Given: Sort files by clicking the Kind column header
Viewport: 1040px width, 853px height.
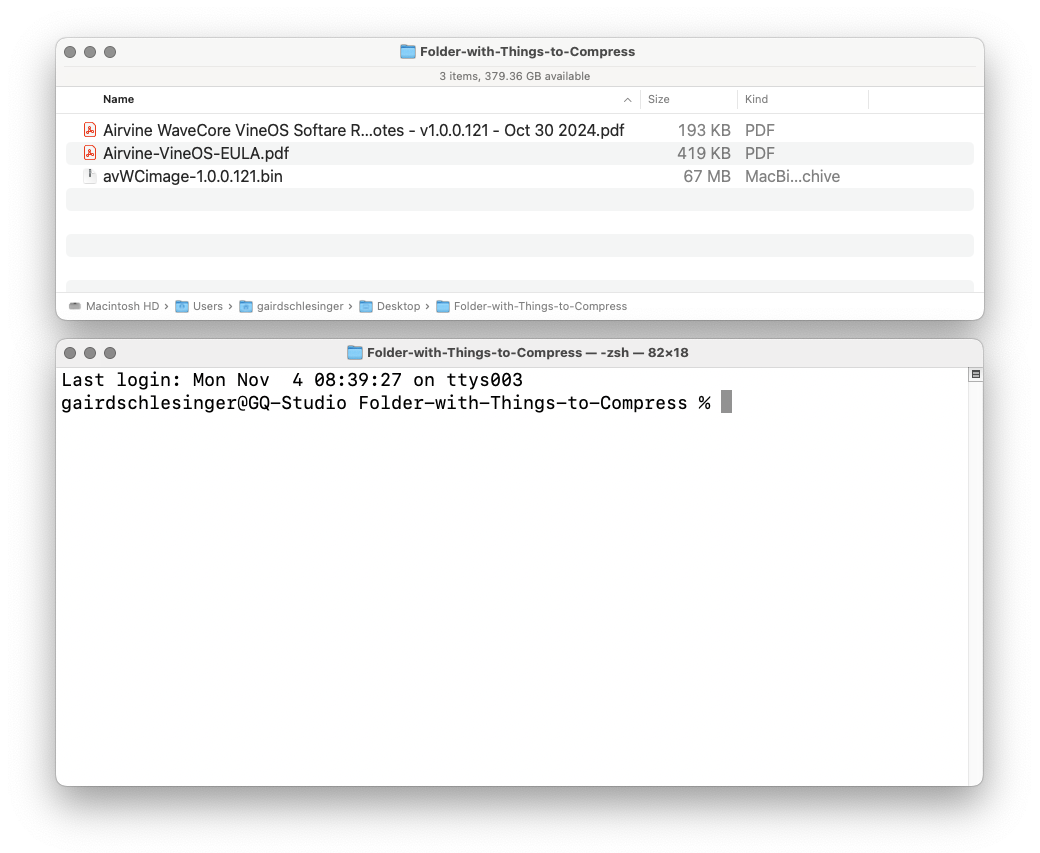Looking at the screenshot, I should point(756,99).
